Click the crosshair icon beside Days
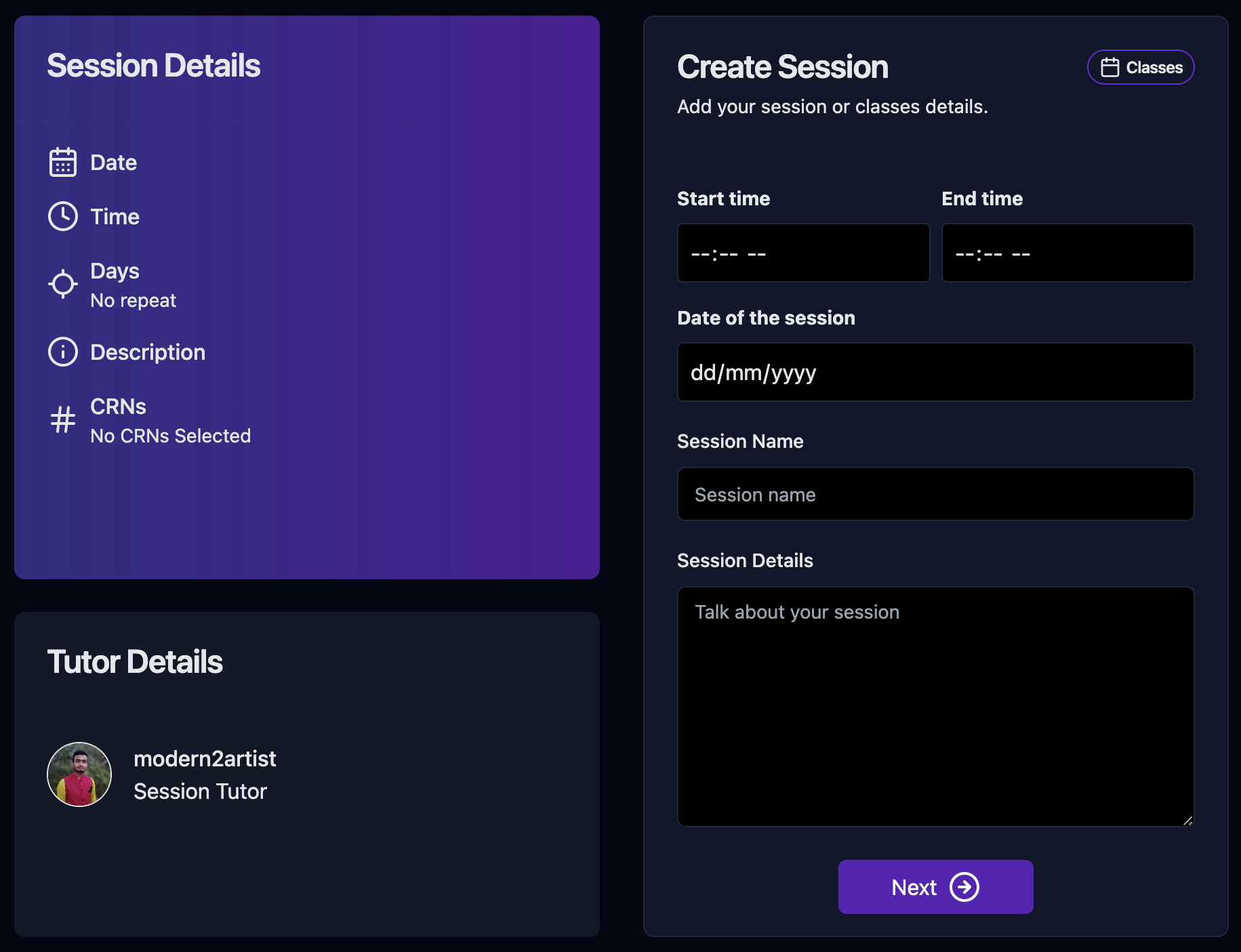The height and width of the screenshot is (952, 1241). pos(63,285)
